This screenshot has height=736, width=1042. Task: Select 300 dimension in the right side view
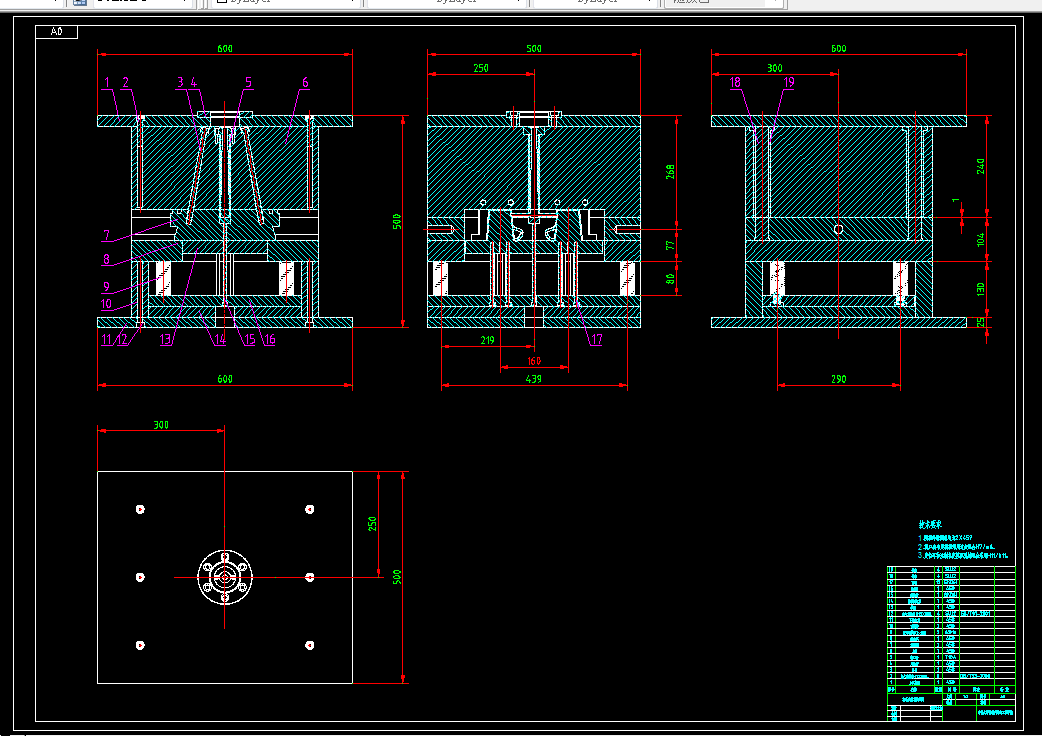tap(775, 68)
